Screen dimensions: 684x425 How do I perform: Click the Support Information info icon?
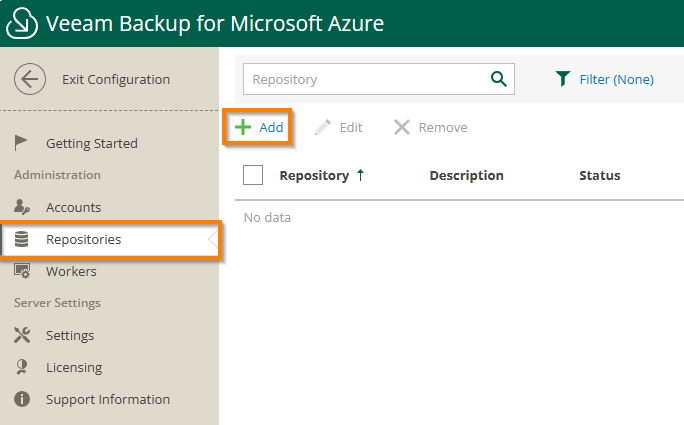coord(22,399)
